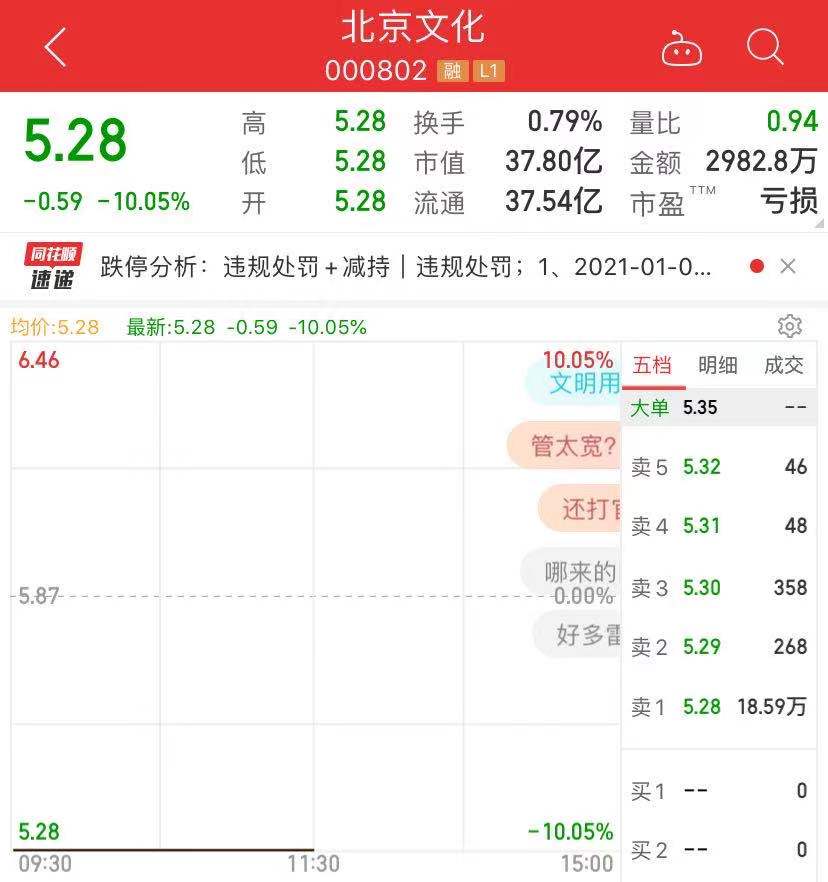Tap the 买1 empty bid row
828x882 pixels.
click(718, 791)
